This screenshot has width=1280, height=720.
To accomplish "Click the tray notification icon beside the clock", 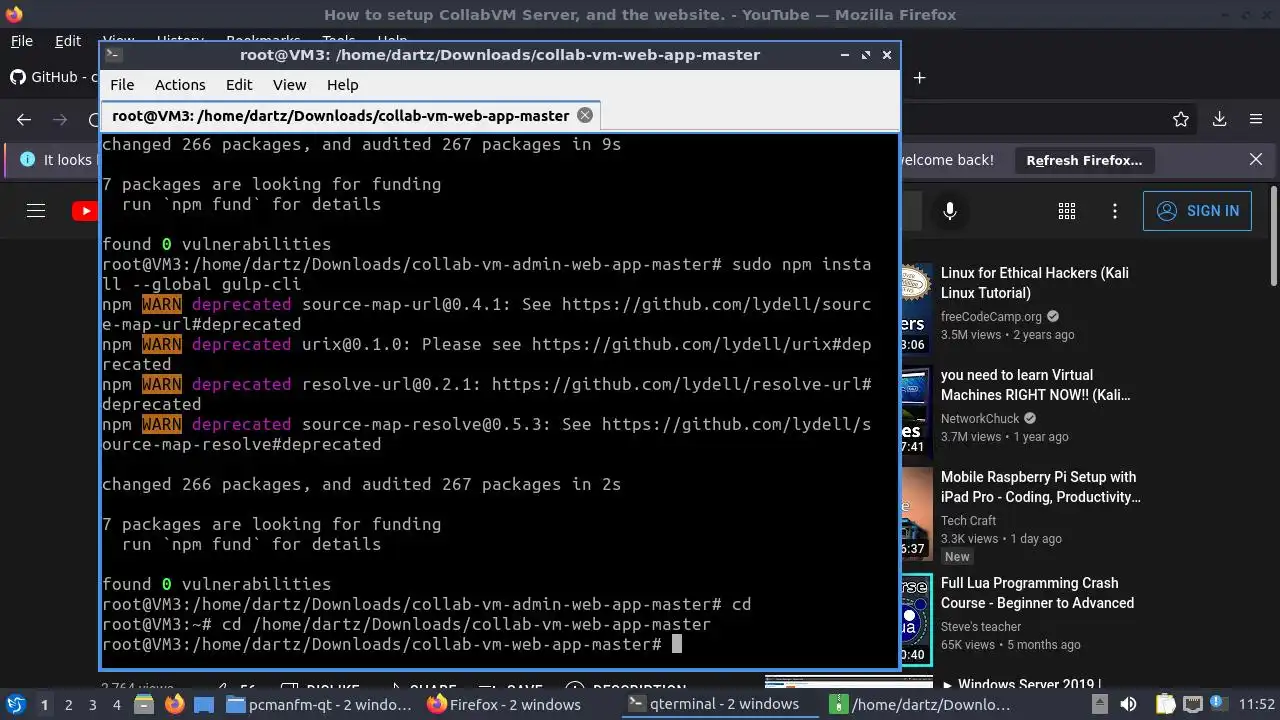I will point(1218,705).
